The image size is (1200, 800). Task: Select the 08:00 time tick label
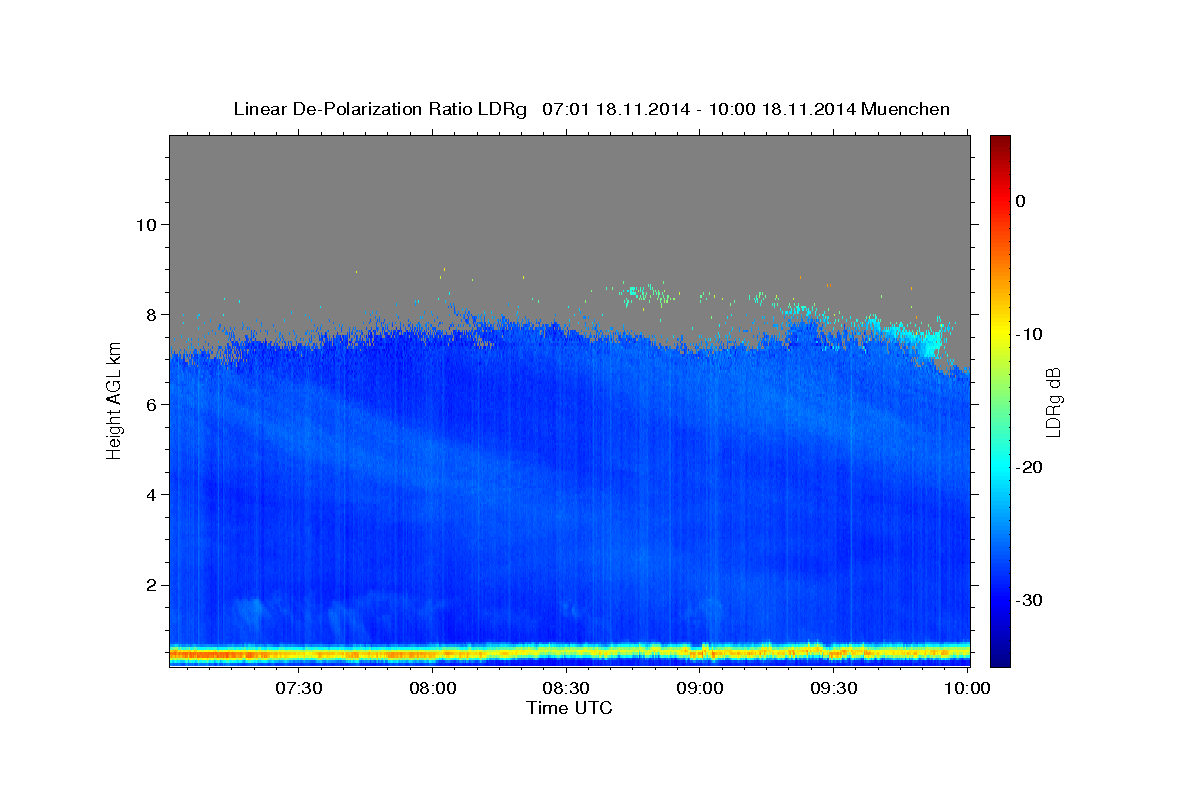pos(434,688)
